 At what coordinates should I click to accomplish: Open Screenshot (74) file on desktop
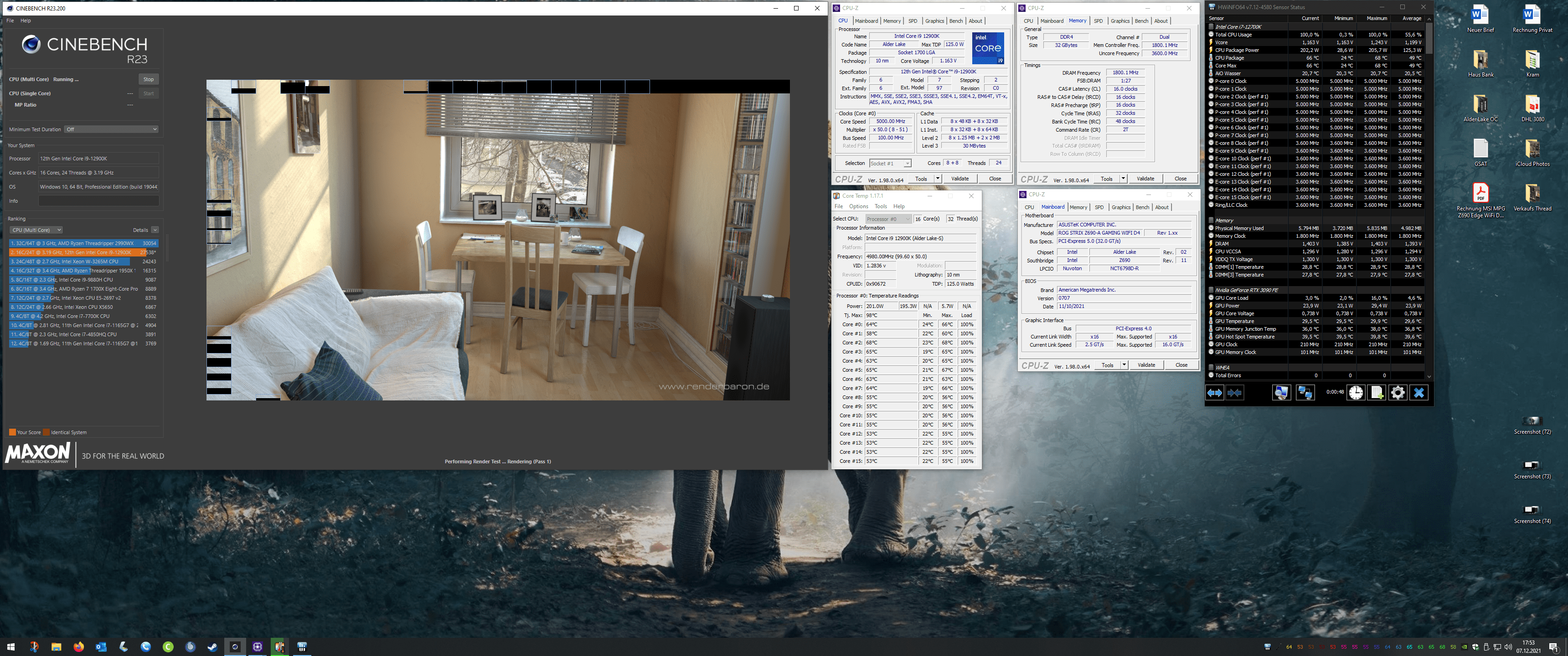[x=1532, y=513]
